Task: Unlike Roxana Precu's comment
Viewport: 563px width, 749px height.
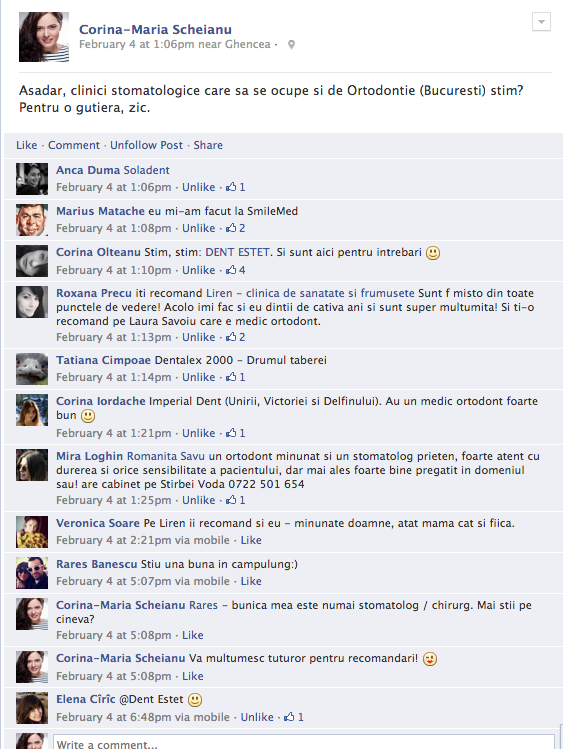Action: [x=199, y=337]
